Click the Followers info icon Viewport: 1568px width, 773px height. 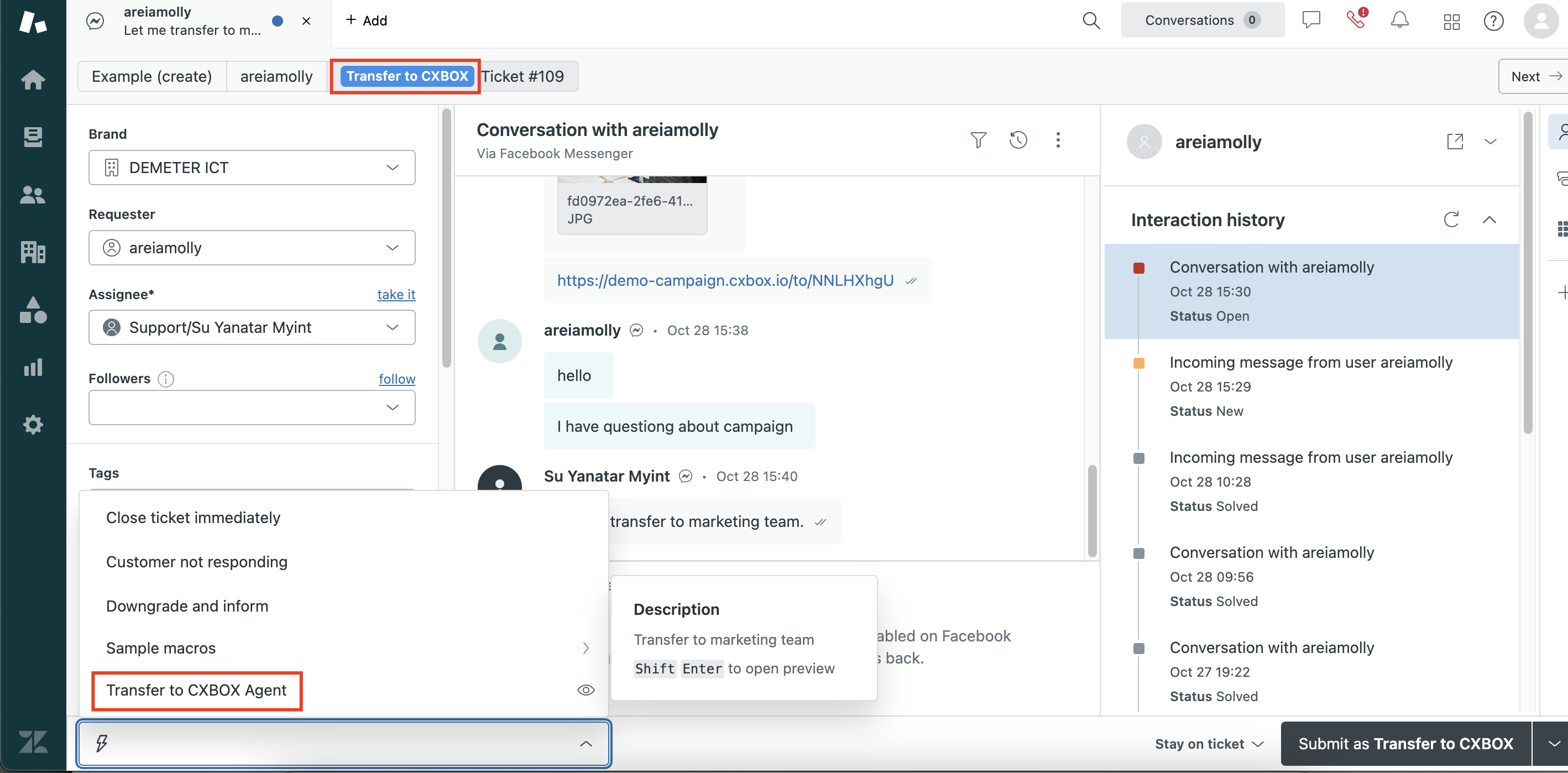coord(165,379)
